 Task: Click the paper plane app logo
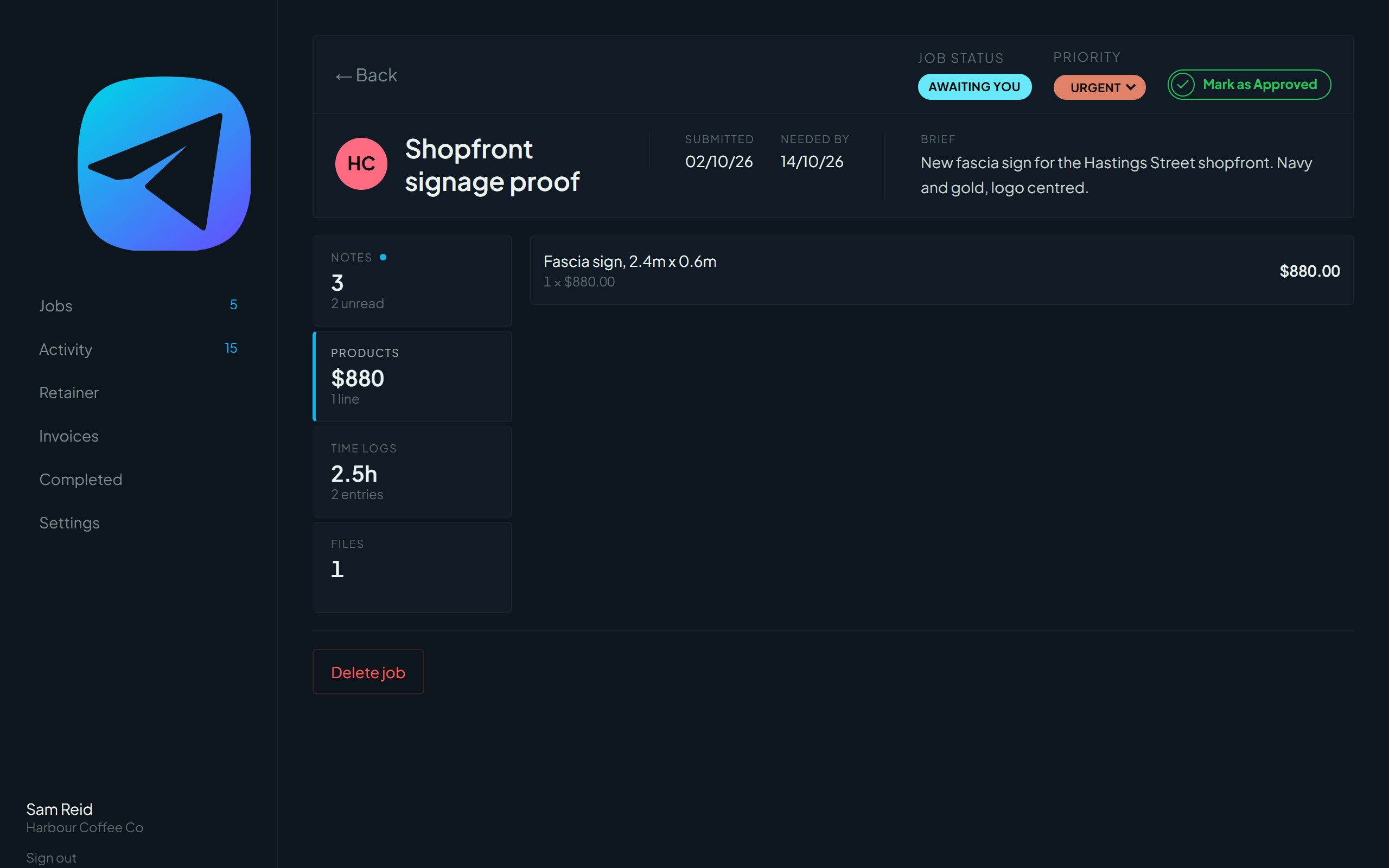coord(164,164)
